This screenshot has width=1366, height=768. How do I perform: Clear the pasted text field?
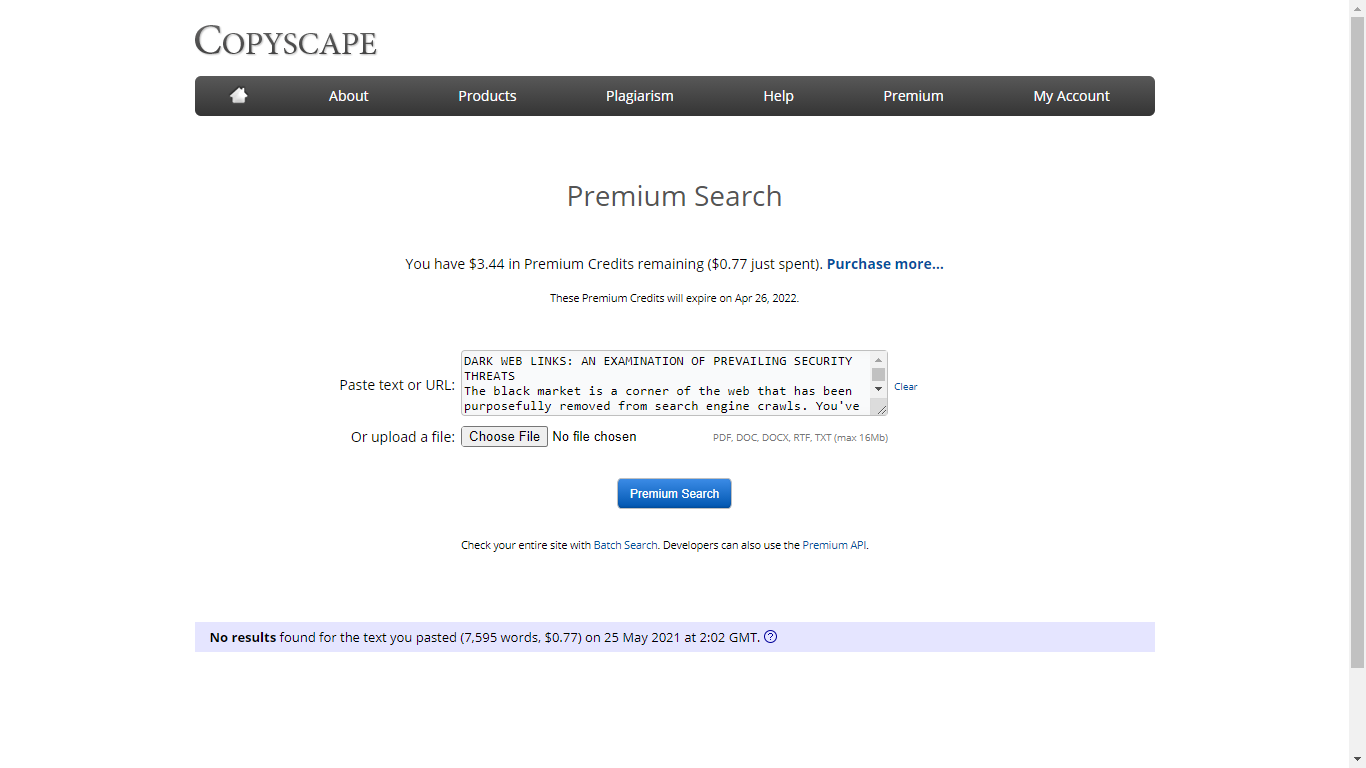point(905,387)
